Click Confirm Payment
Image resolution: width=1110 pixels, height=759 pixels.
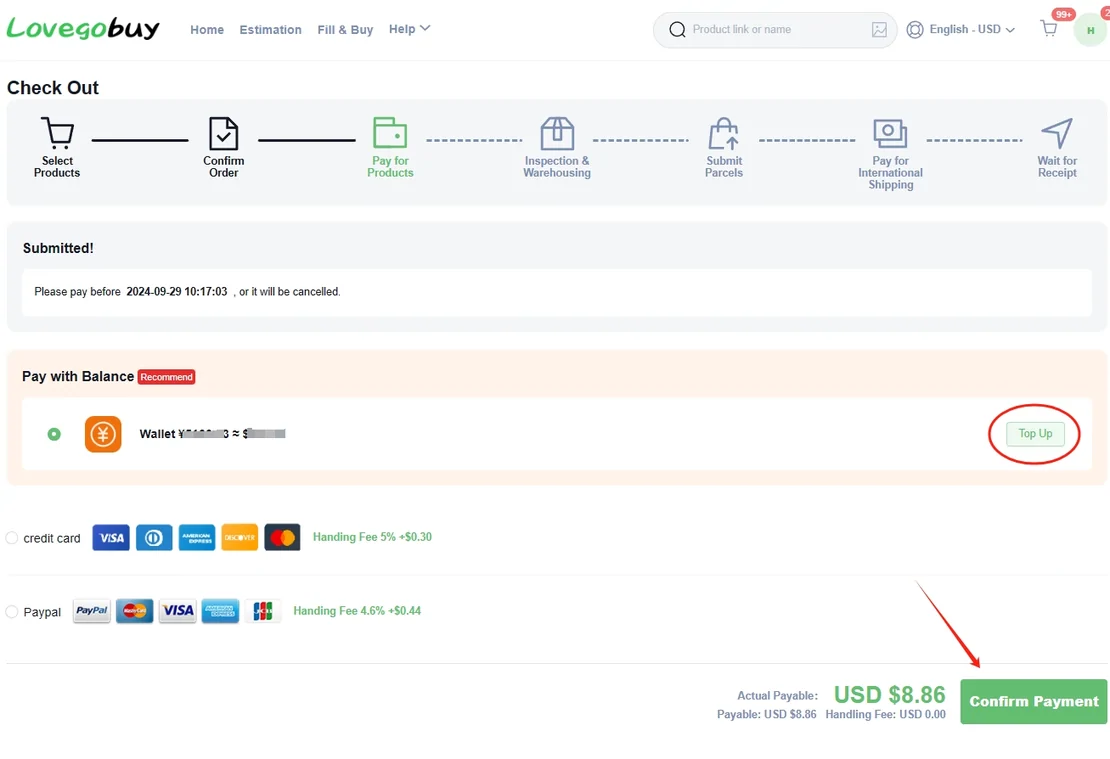tap(1034, 701)
